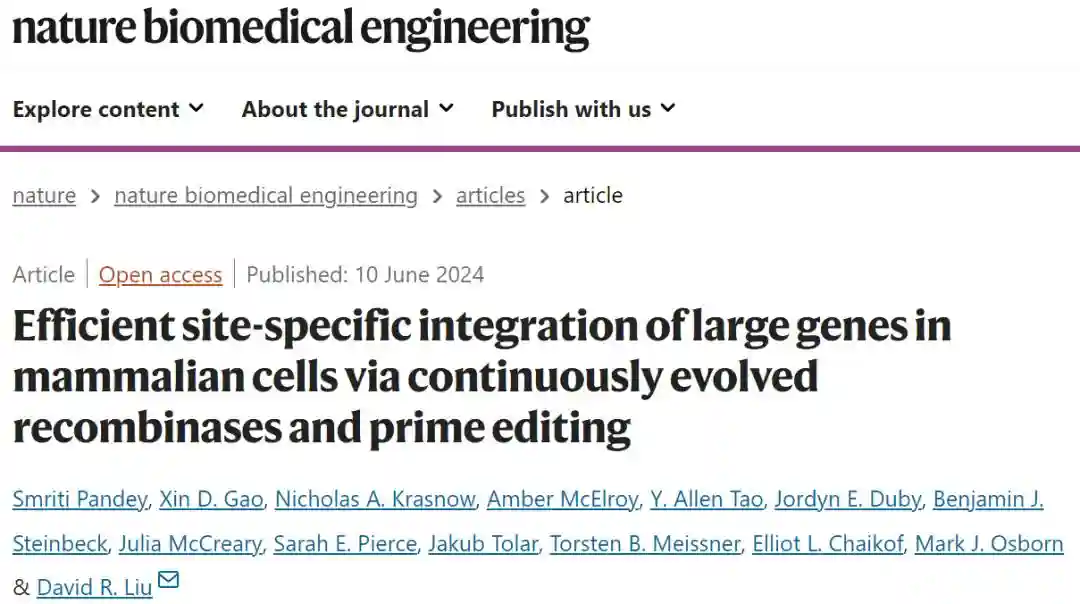Viewport: 1080px width, 604px height.
Task: View author Nicholas A. Krasnow
Action: click(x=374, y=499)
